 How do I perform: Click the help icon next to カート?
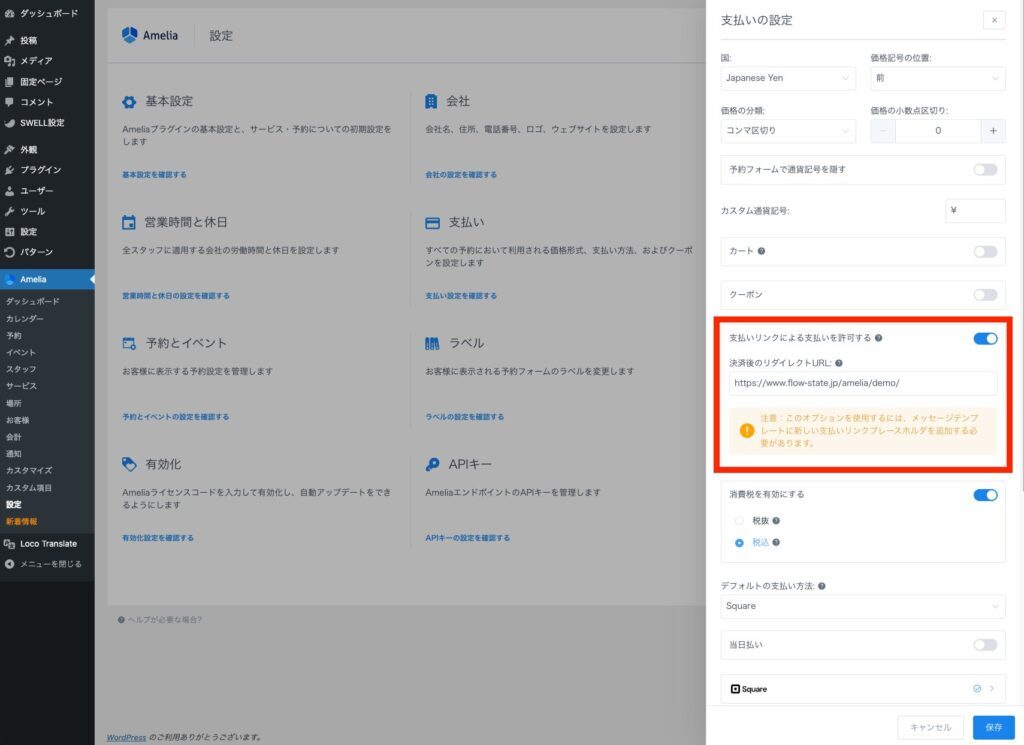[x=762, y=252]
